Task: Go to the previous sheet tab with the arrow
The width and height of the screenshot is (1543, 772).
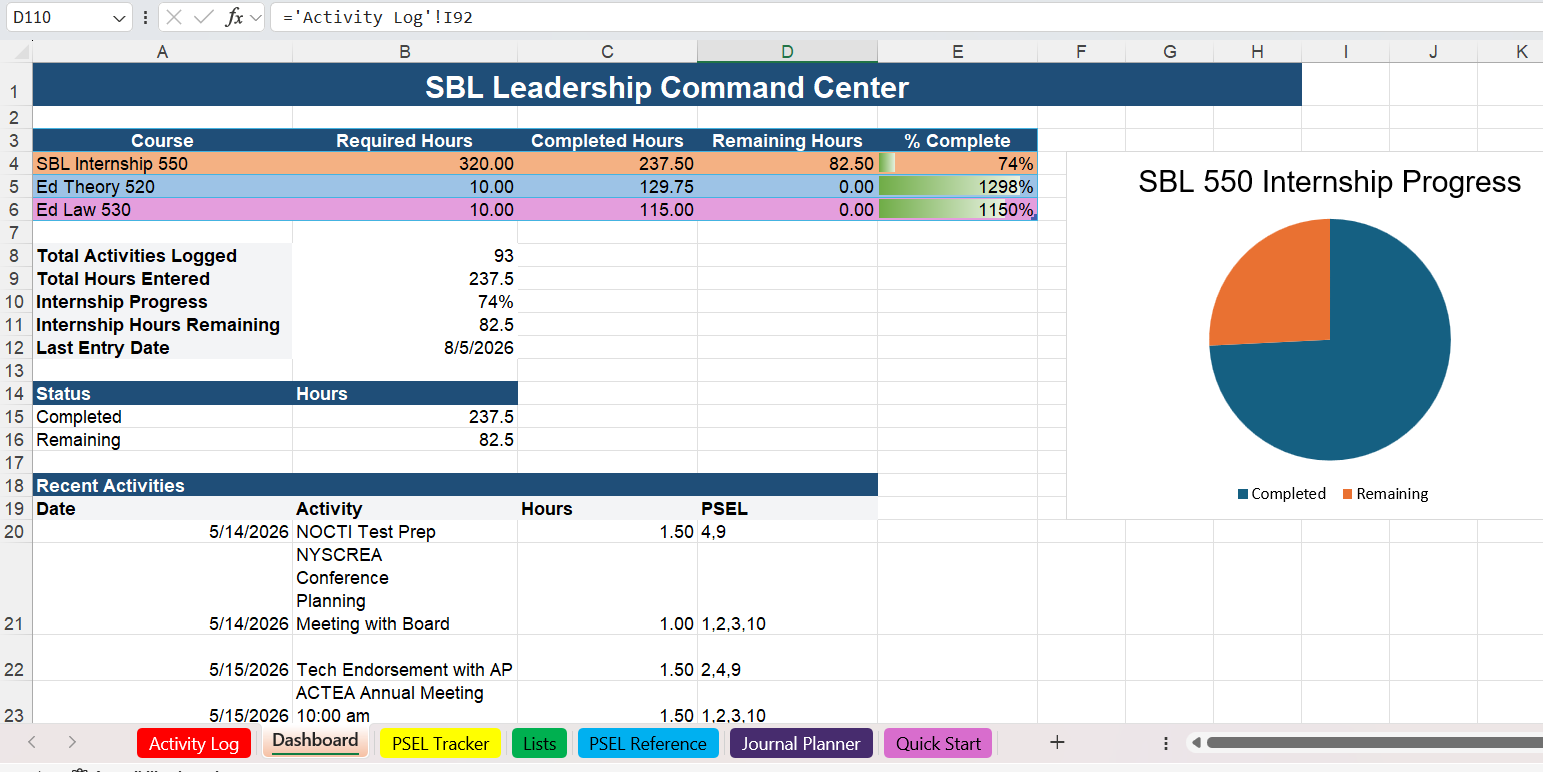Action: (32, 742)
